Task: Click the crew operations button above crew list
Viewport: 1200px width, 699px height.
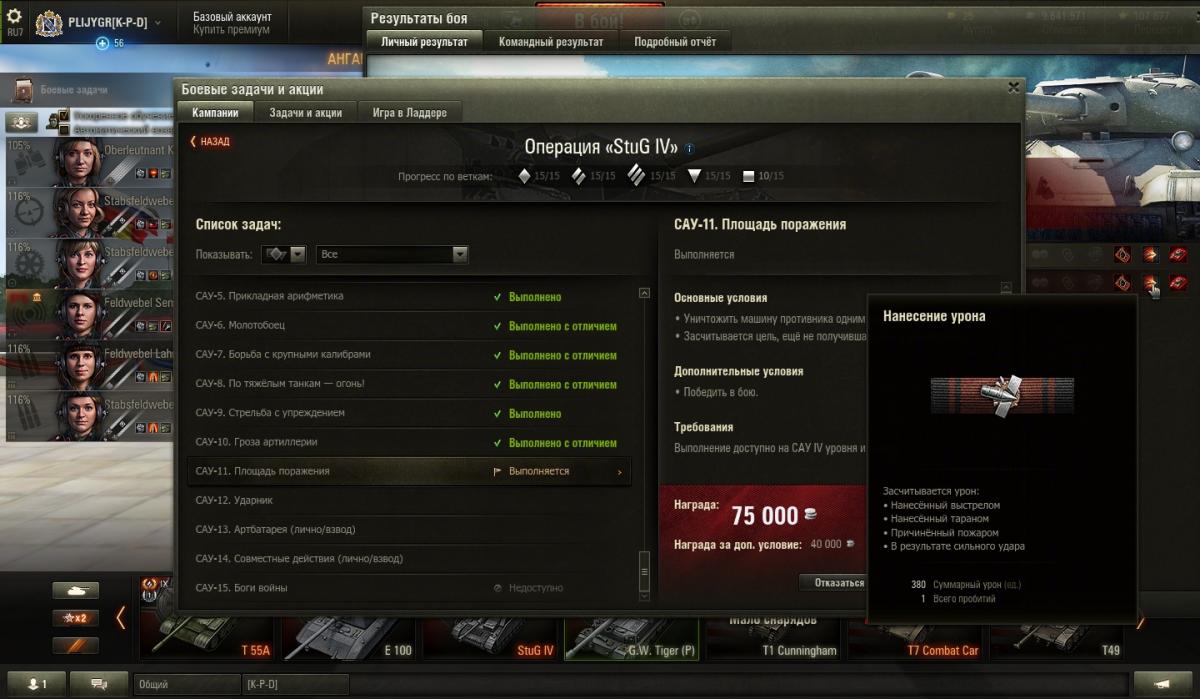Action: 22,122
